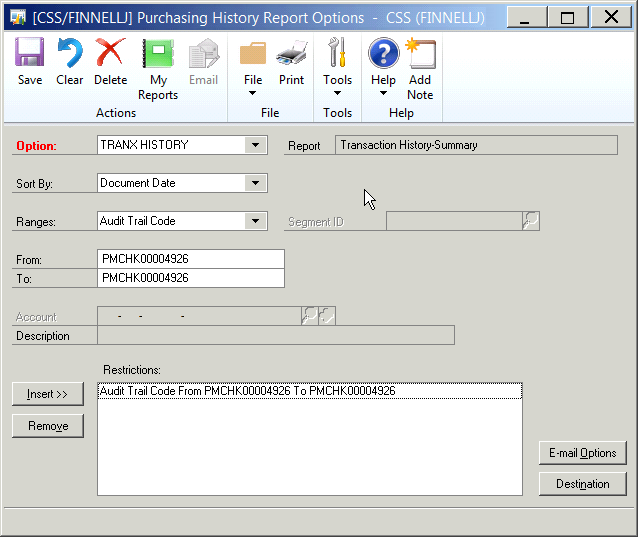Click the Destination button
This screenshot has width=638, height=537.
(x=582, y=484)
